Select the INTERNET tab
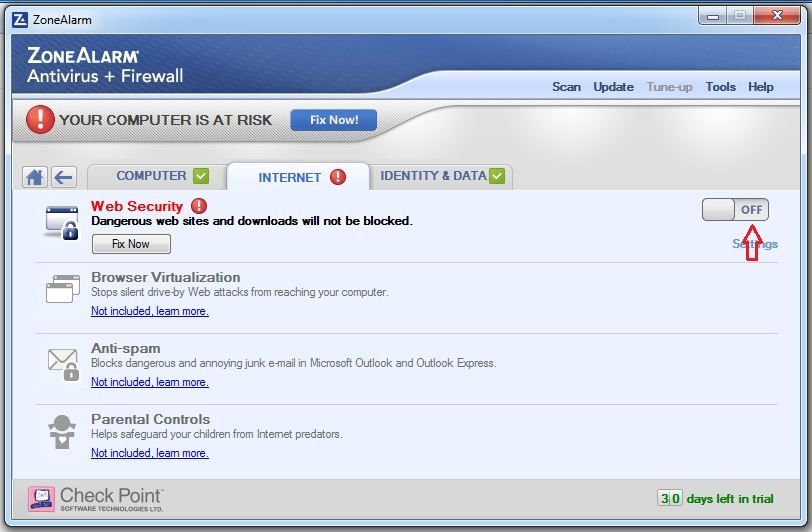The width and height of the screenshot is (812, 532). coord(298,177)
